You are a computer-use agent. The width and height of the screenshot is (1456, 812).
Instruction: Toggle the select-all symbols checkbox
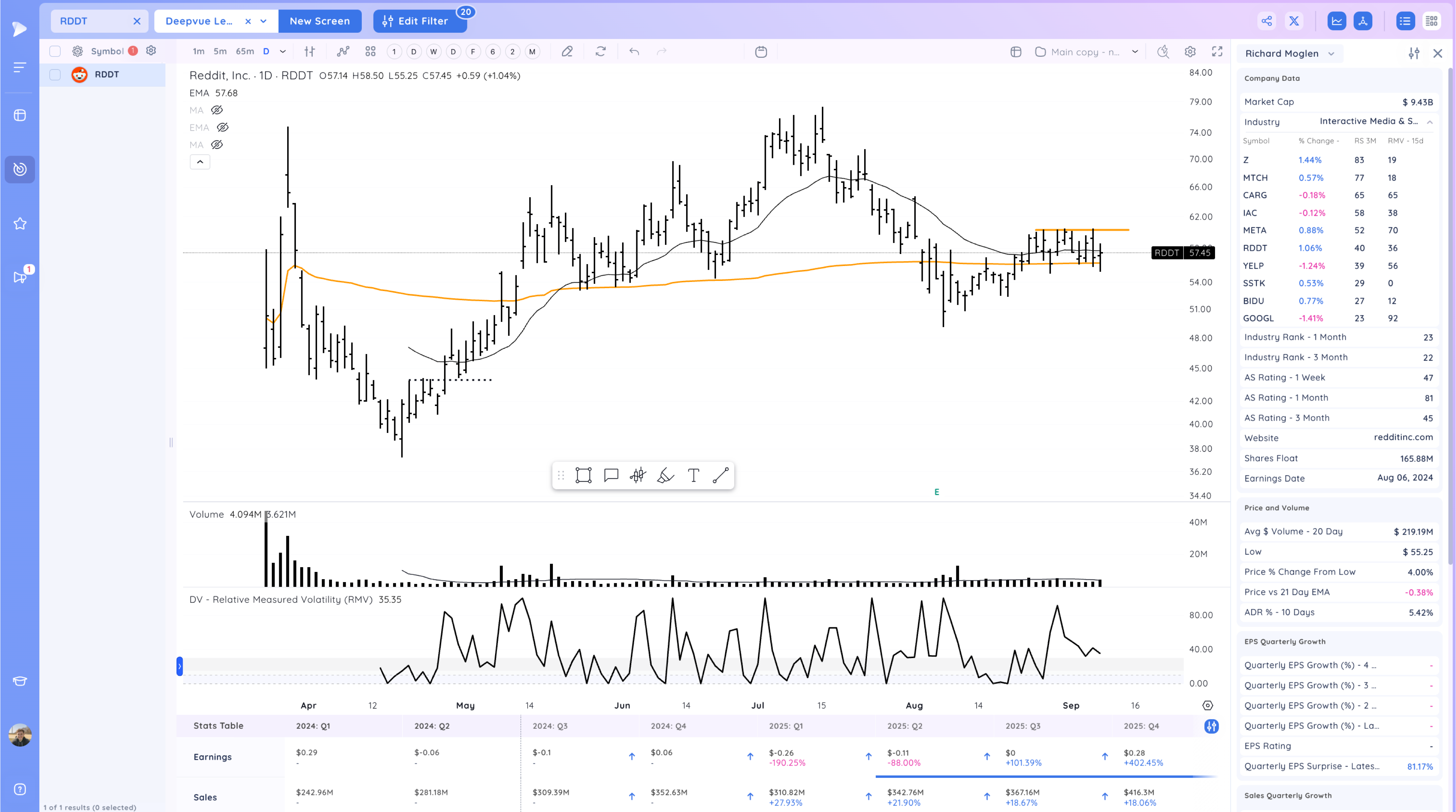[x=55, y=51]
